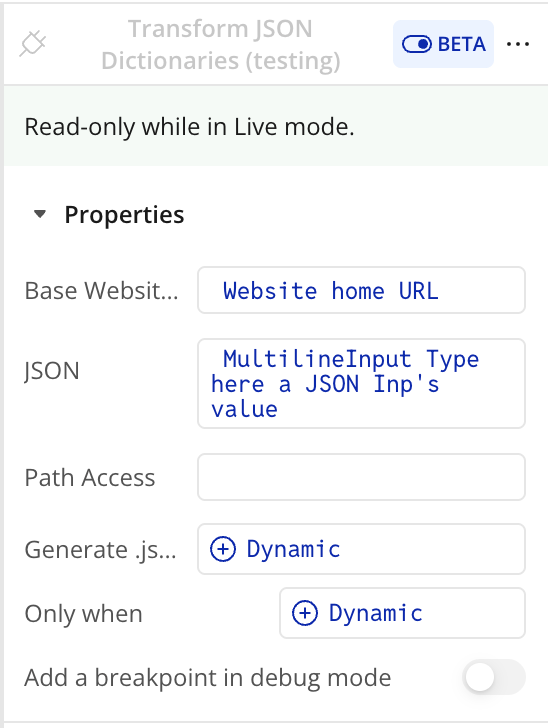This screenshot has width=548, height=728.
Task: Open the three-dot more options menu
Action: pos(518,44)
